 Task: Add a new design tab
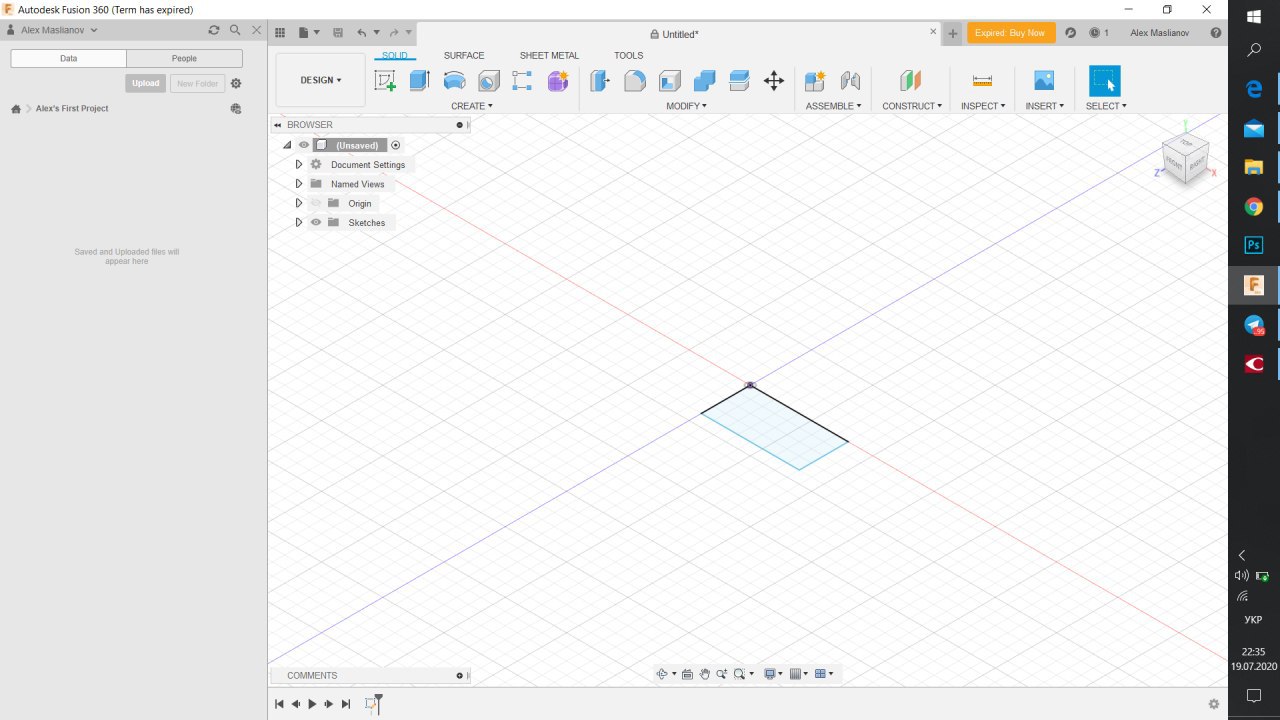pos(953,33)
